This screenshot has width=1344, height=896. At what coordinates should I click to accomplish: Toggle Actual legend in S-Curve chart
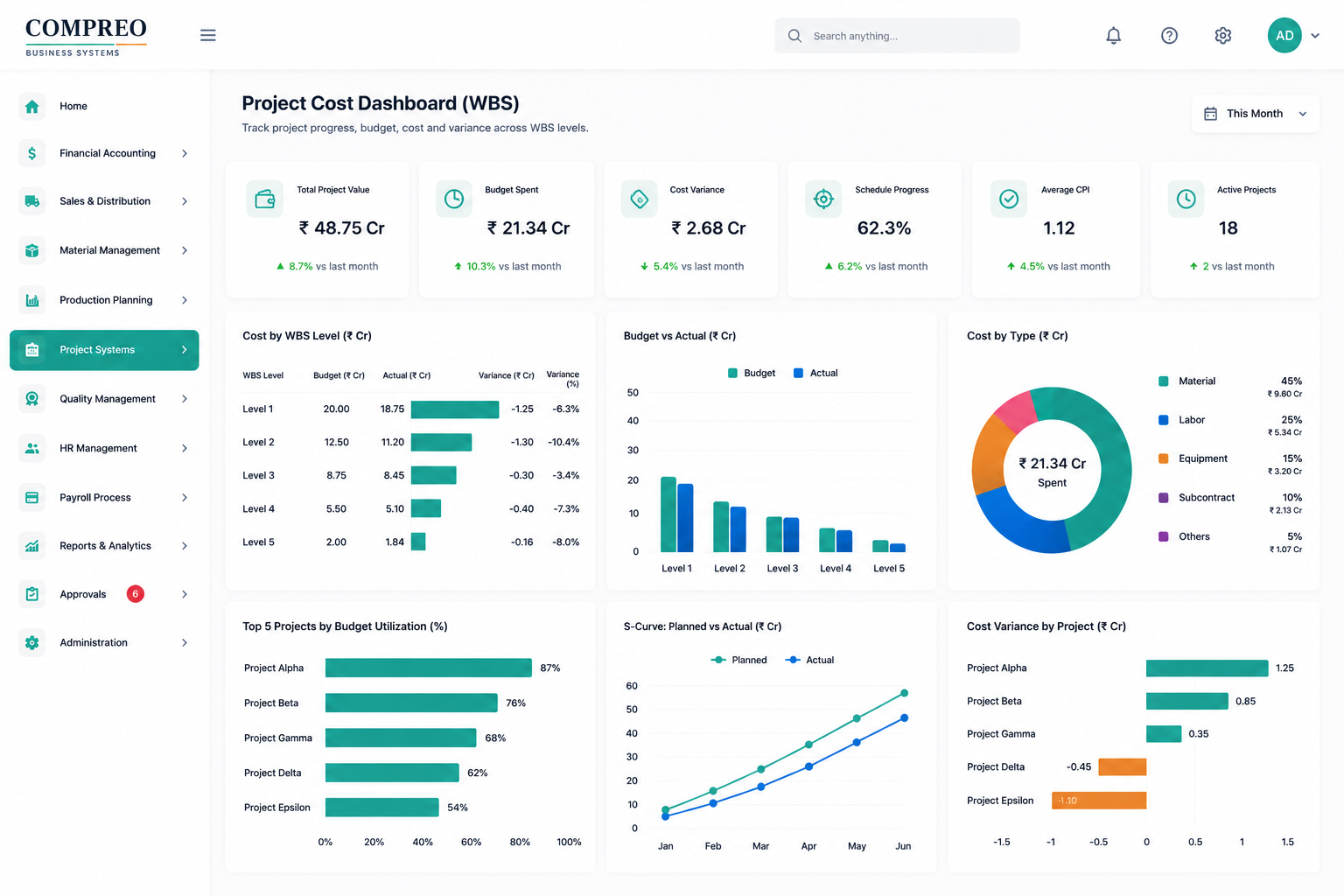click(x=810, y=660)
